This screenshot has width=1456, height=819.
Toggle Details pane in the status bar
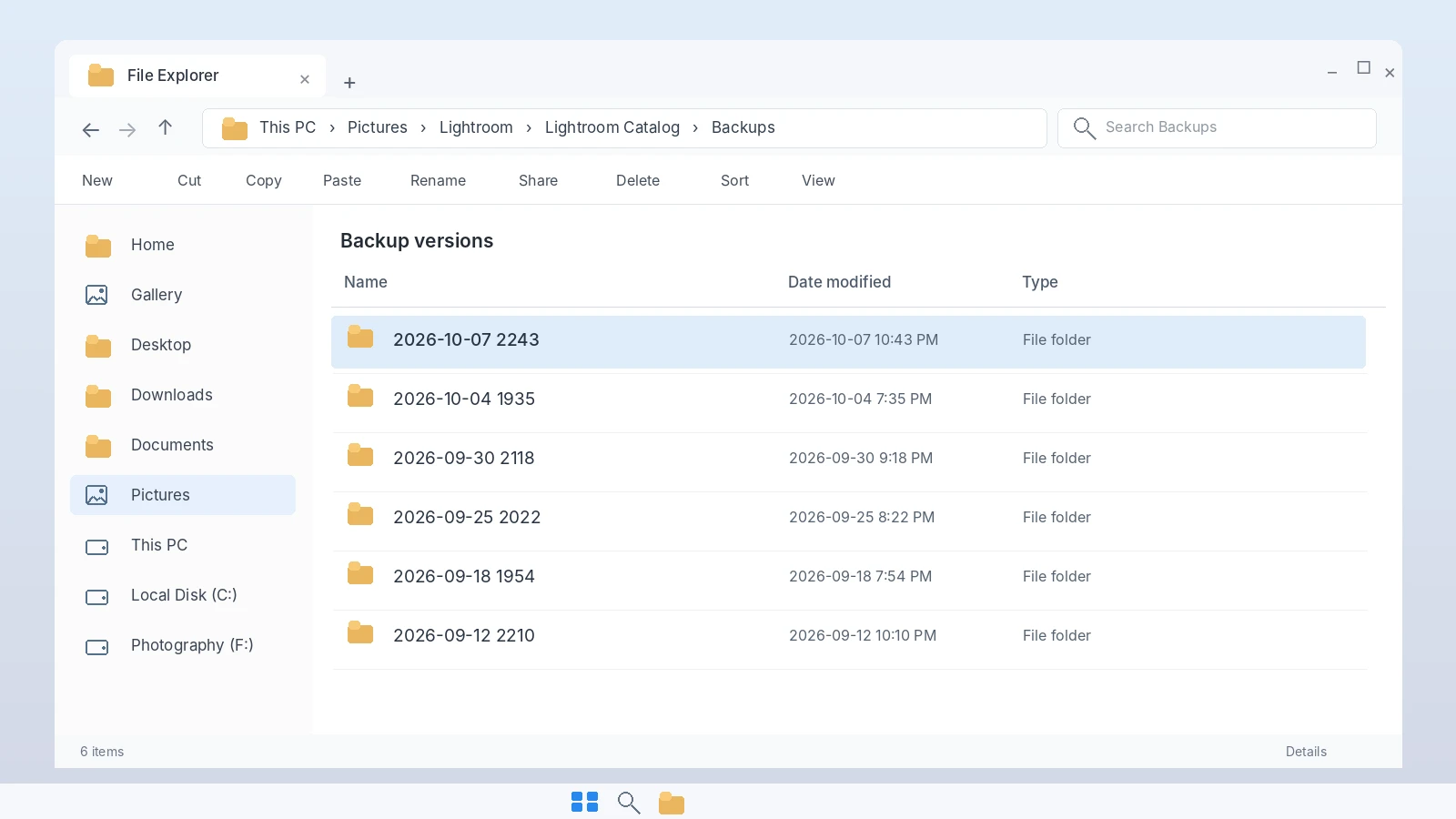click(x=1306, y=752)
